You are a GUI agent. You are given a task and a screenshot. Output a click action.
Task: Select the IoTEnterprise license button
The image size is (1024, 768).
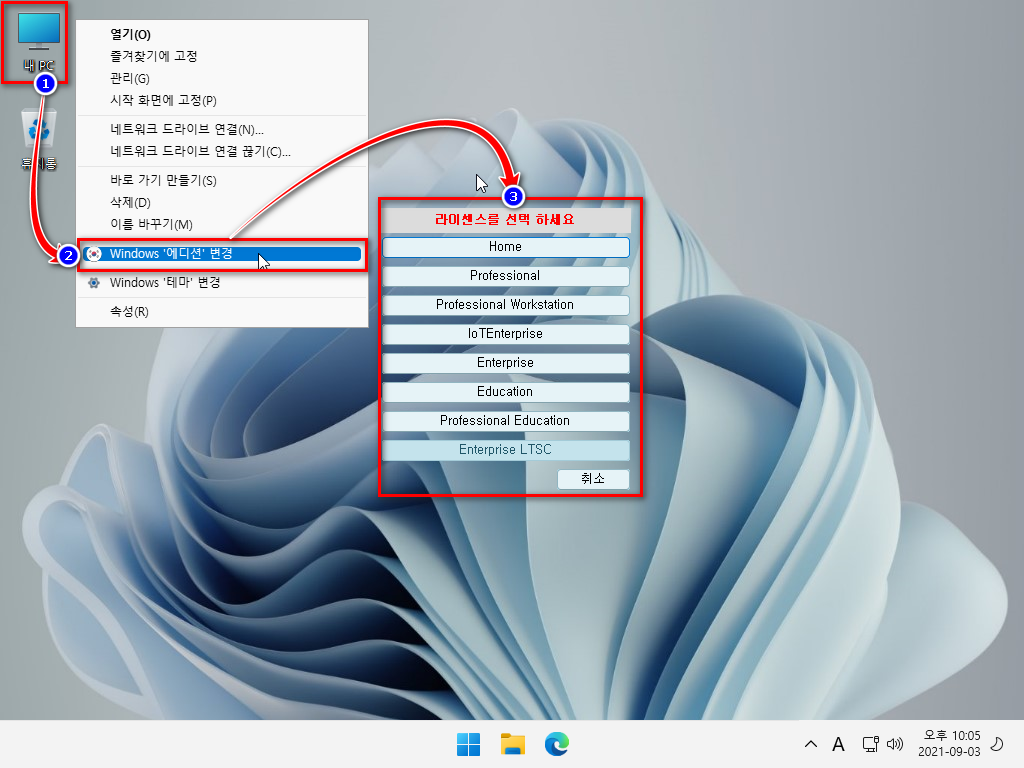point(505,334)
